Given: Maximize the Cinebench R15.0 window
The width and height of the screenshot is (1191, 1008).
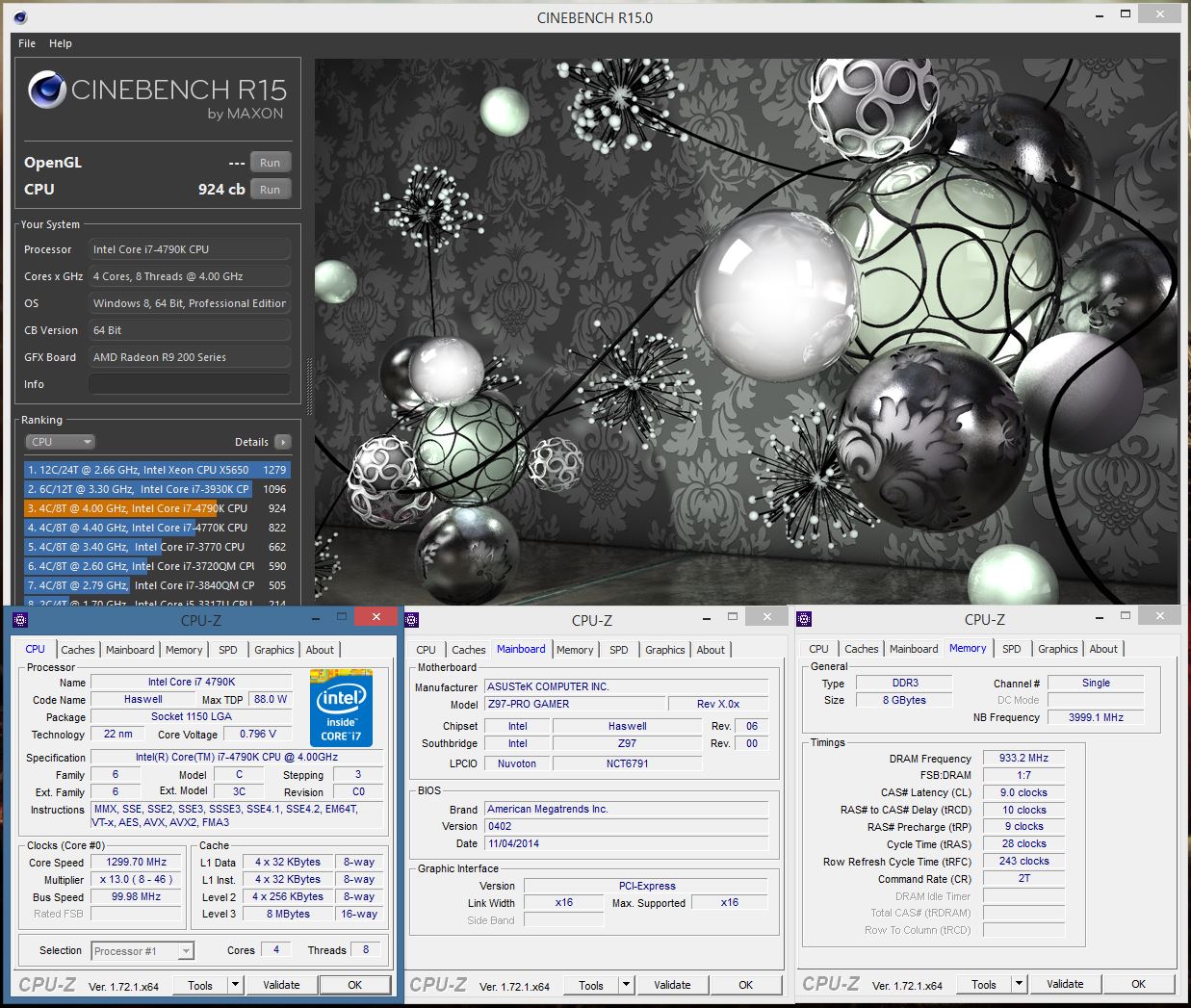Looking at the screenshot, I should [1126, 14].
